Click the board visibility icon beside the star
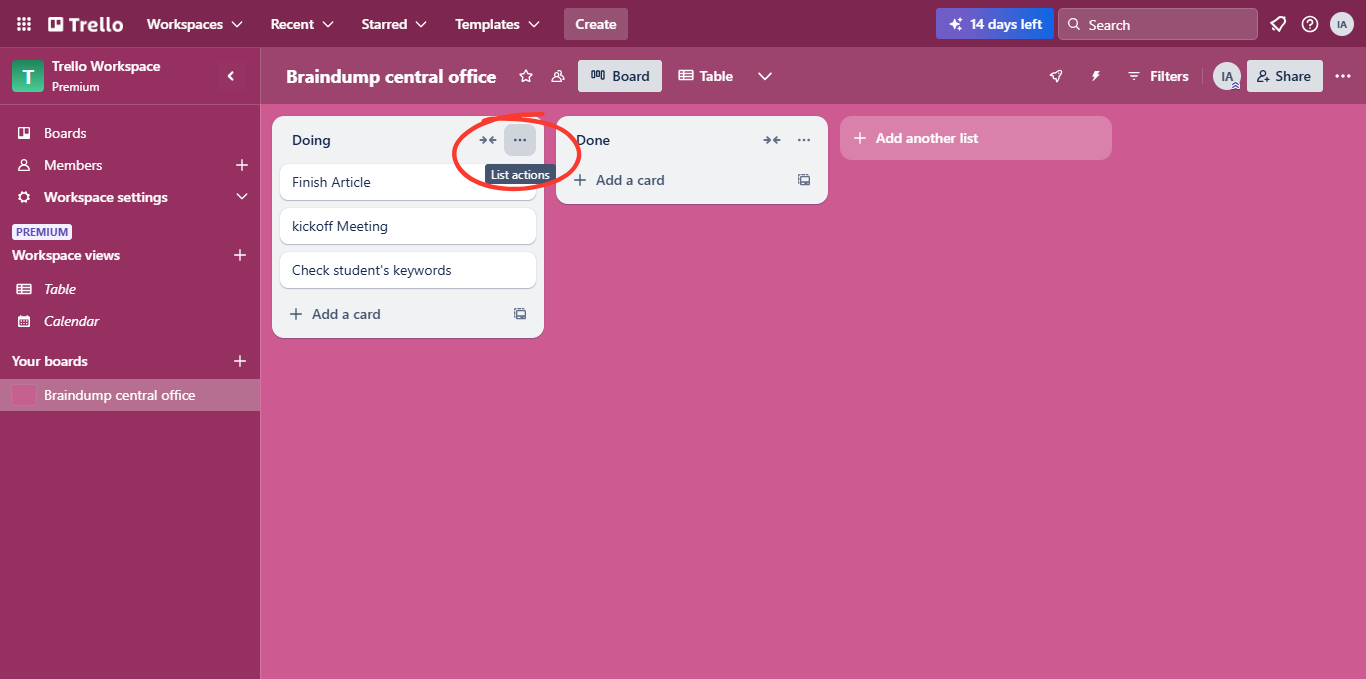 coord(557,75)
